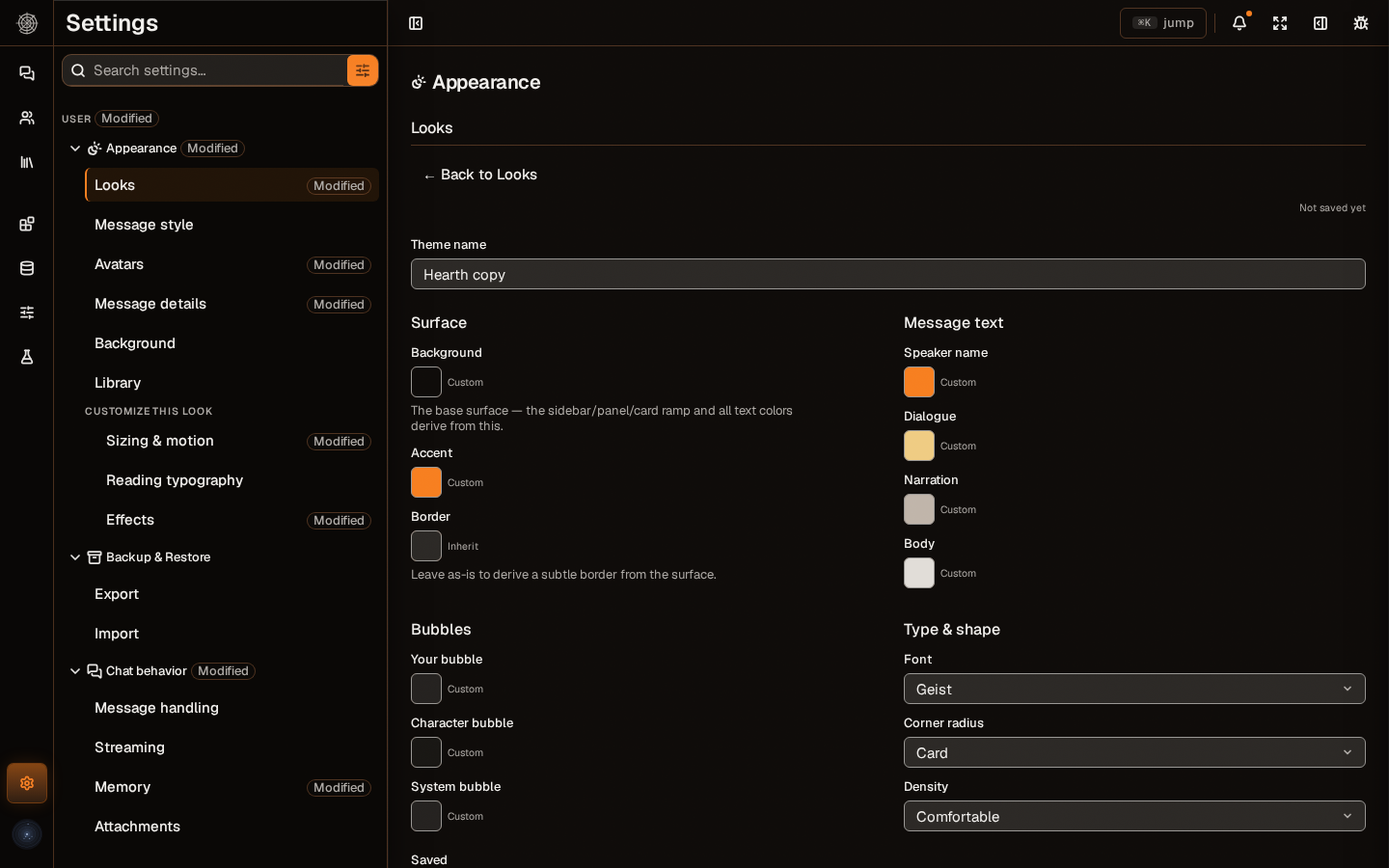Click the app logo icon
1389x868 pixels.
(27, 23)
